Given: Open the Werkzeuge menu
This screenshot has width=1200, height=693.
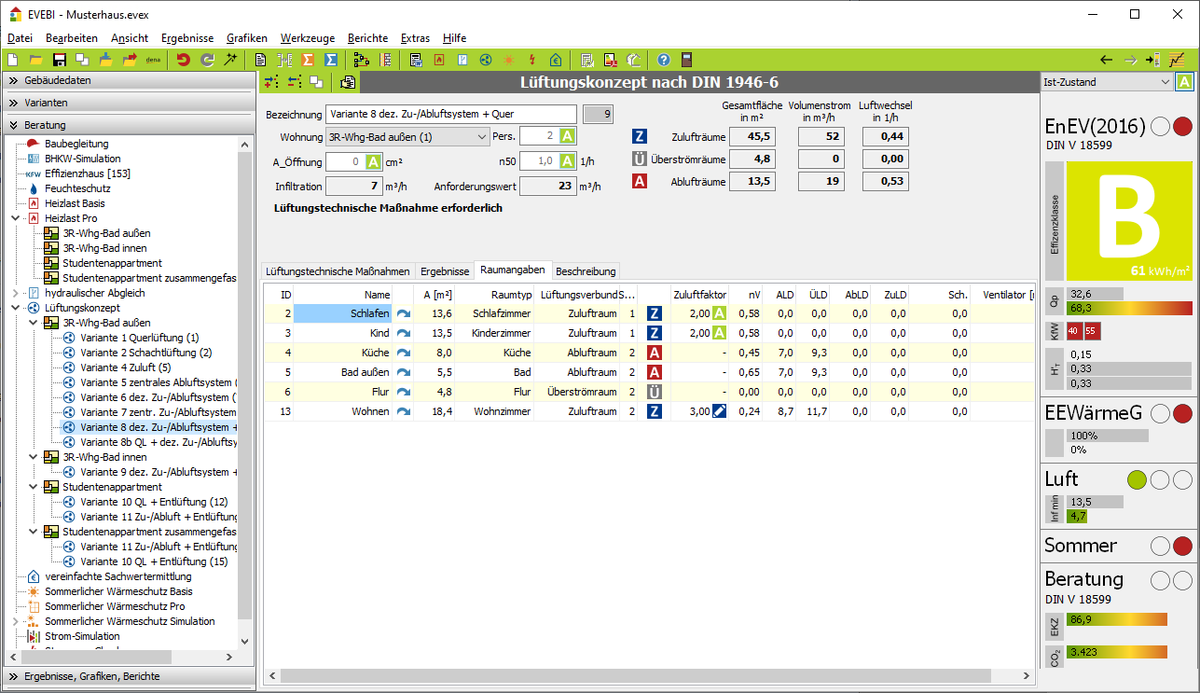Looking at the screenshot, I should point(308,37).
